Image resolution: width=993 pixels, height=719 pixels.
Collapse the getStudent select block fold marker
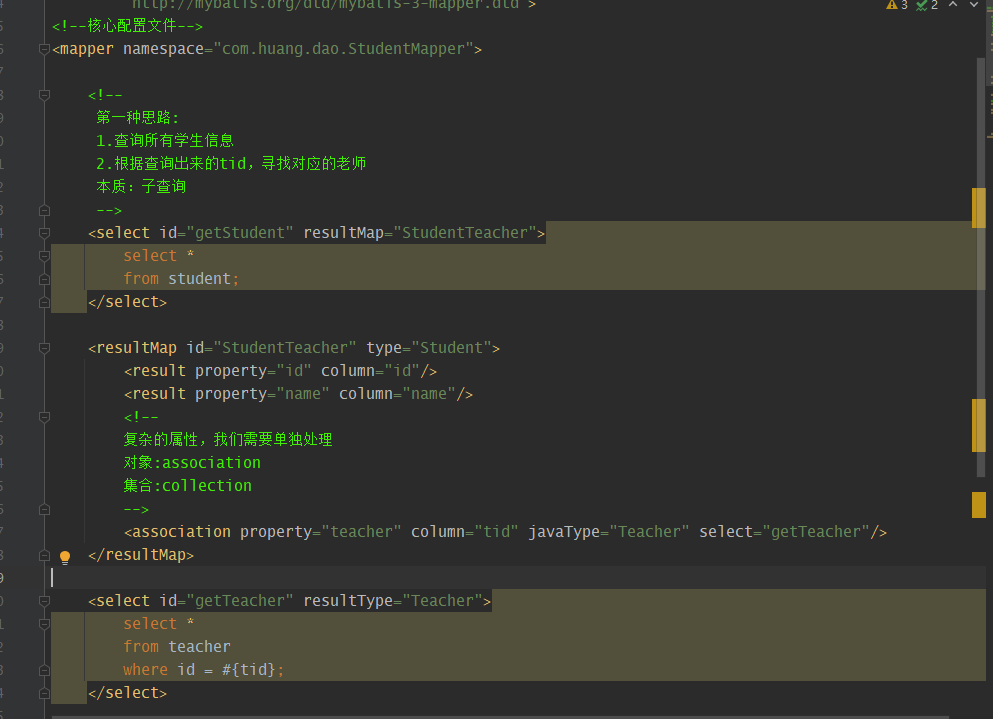pyautogui.click(x=44, y=232)
